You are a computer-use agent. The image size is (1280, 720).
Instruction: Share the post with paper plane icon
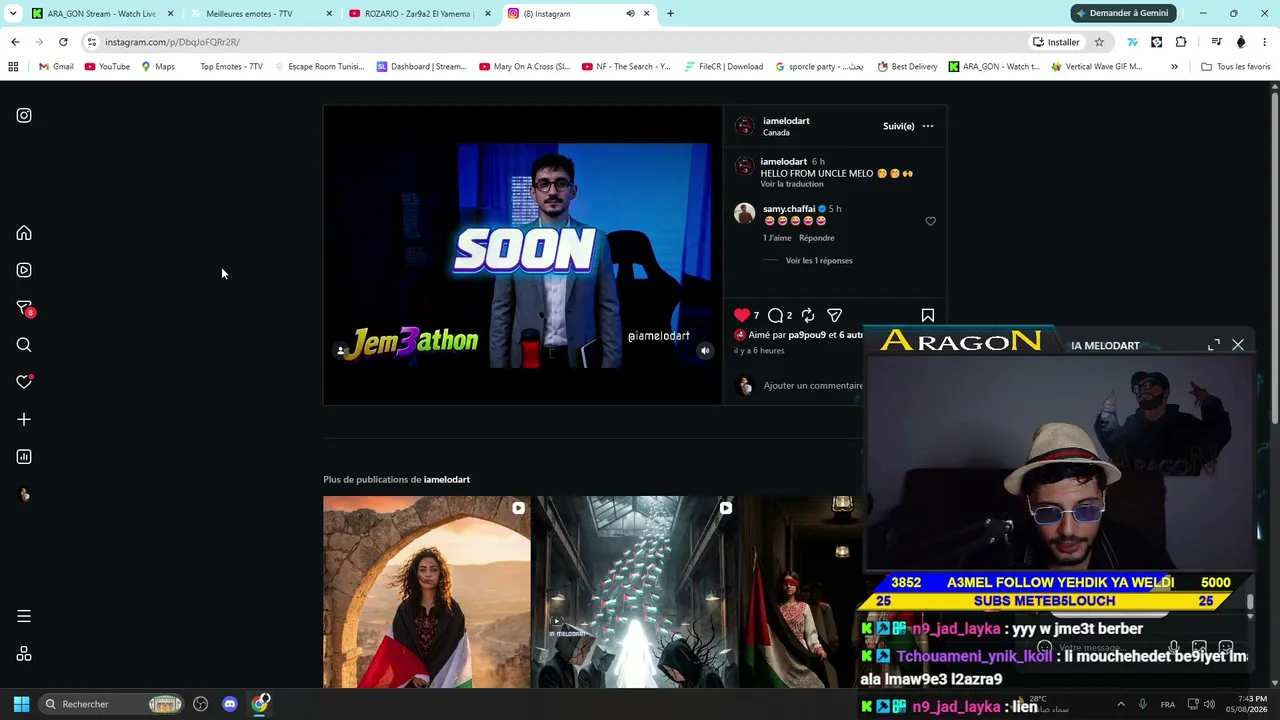pyautogui.click(x=834, y=315)
